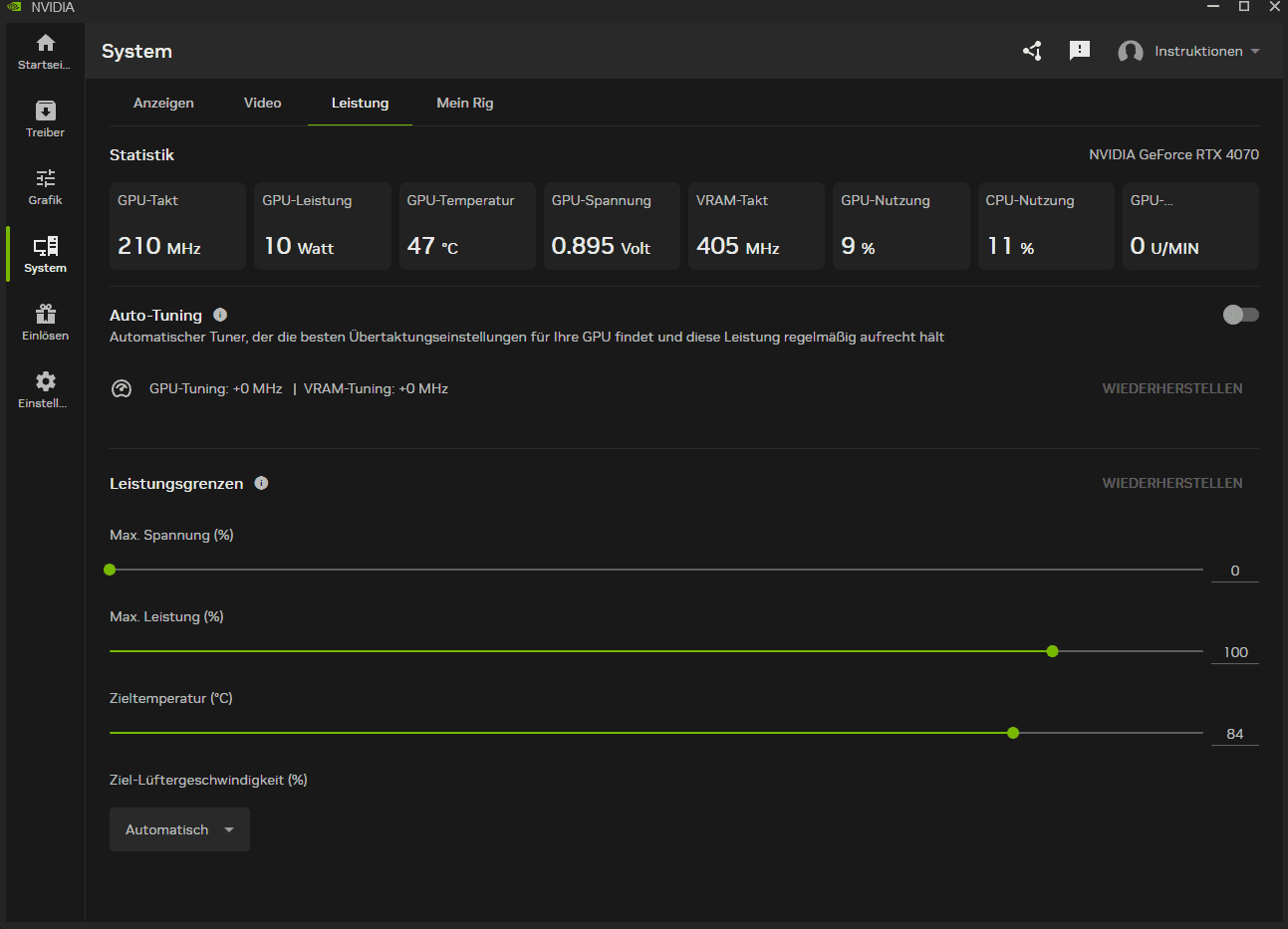
Task: Click Wiederherstellen next to Leistungsgrenzen
Action: pyautogui.click(x=1171, y=483)
